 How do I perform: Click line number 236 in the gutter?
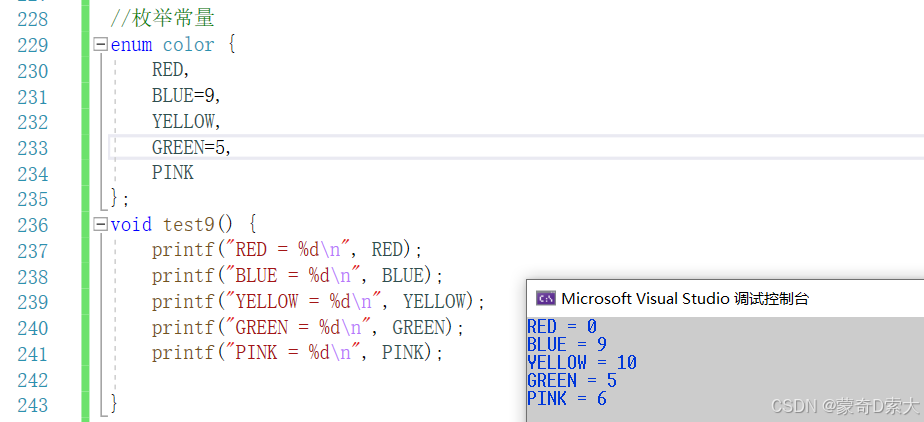tap(32, 225)
